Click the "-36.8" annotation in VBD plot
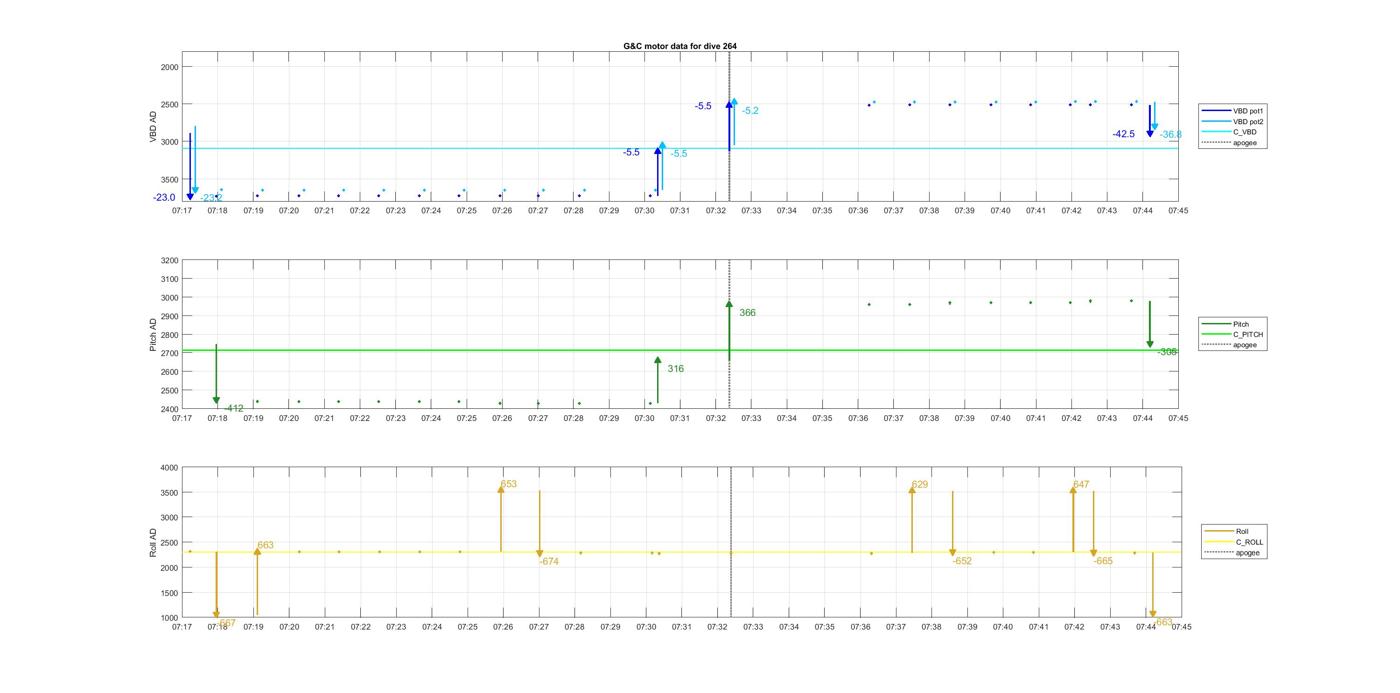1400x693 pixels. pyautogui.click(x=1171, y=134)
